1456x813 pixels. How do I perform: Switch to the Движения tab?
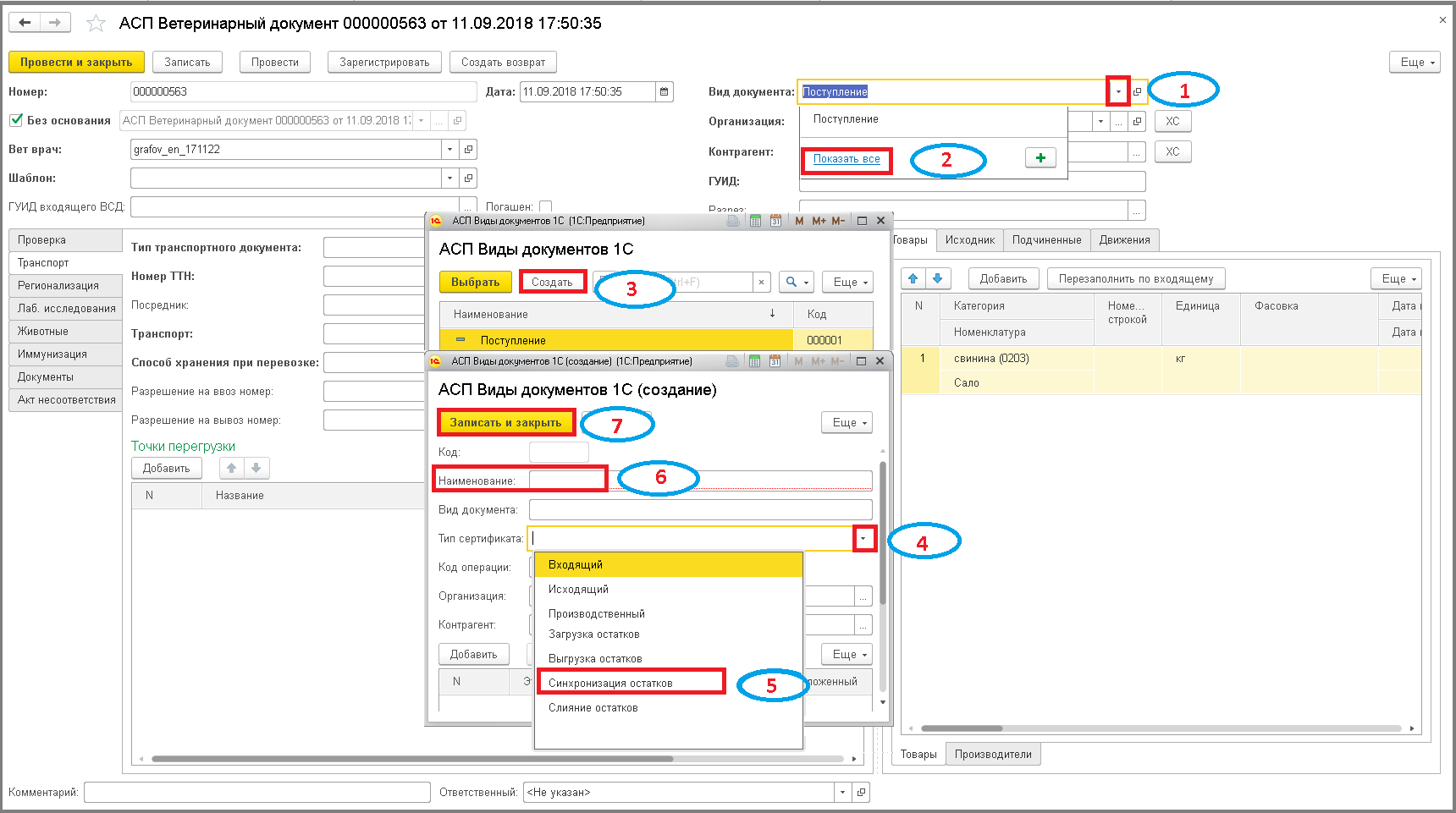pyautogui.click(x=1124, y=240)
